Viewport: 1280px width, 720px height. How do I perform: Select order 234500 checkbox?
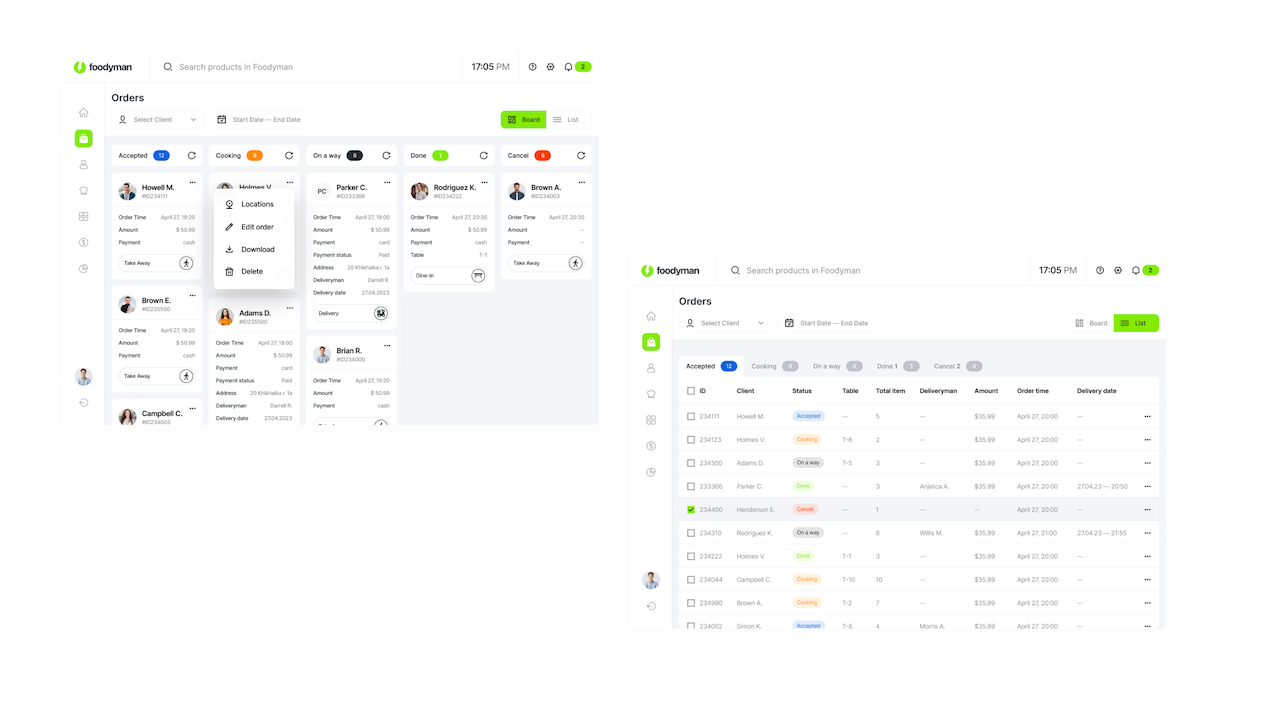pos(691,463)
